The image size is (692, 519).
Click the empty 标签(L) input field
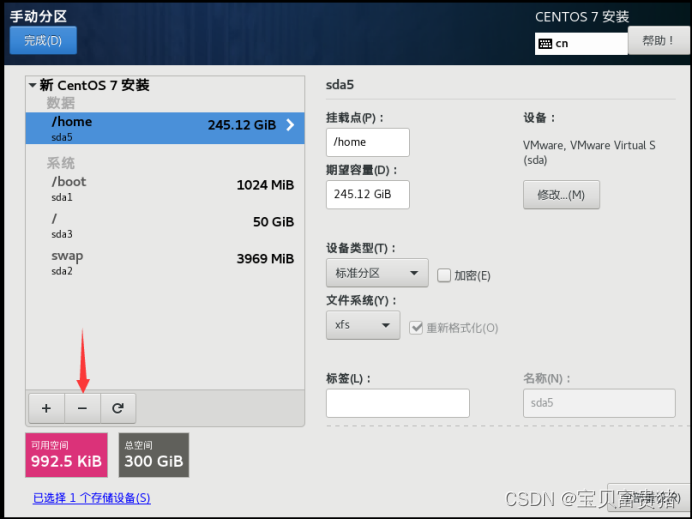pyautogui.click(x=398, y=403)
